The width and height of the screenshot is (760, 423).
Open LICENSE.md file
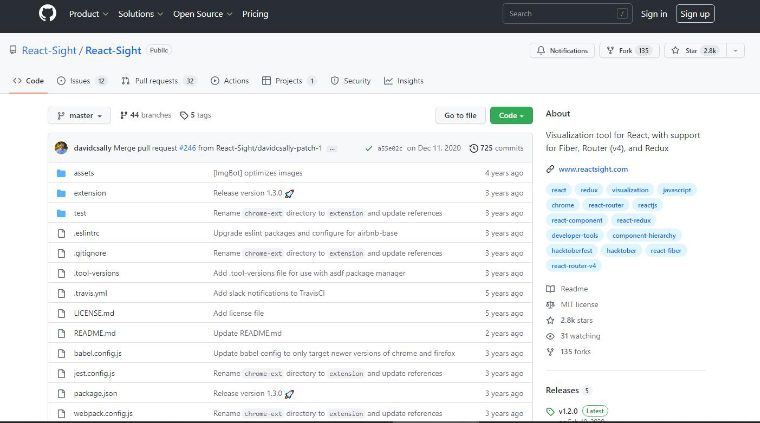click(x=94, y=313)
